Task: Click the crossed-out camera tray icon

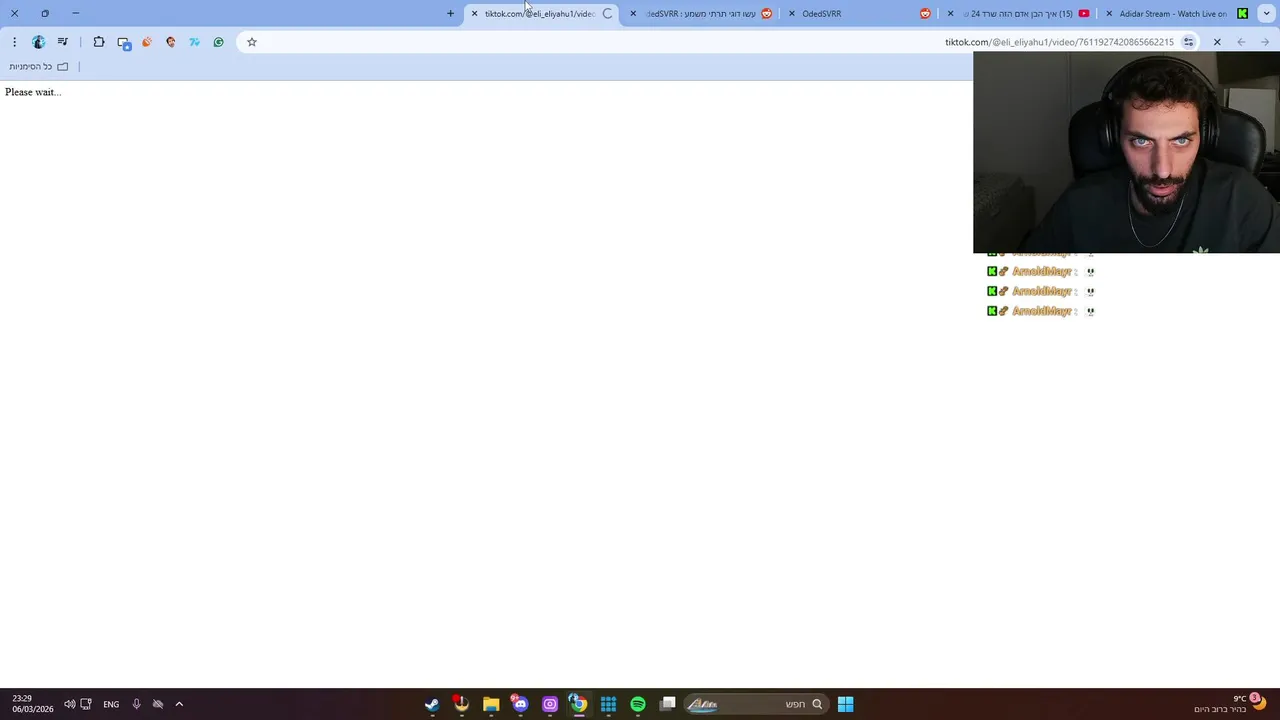Action: click(158, 704)
